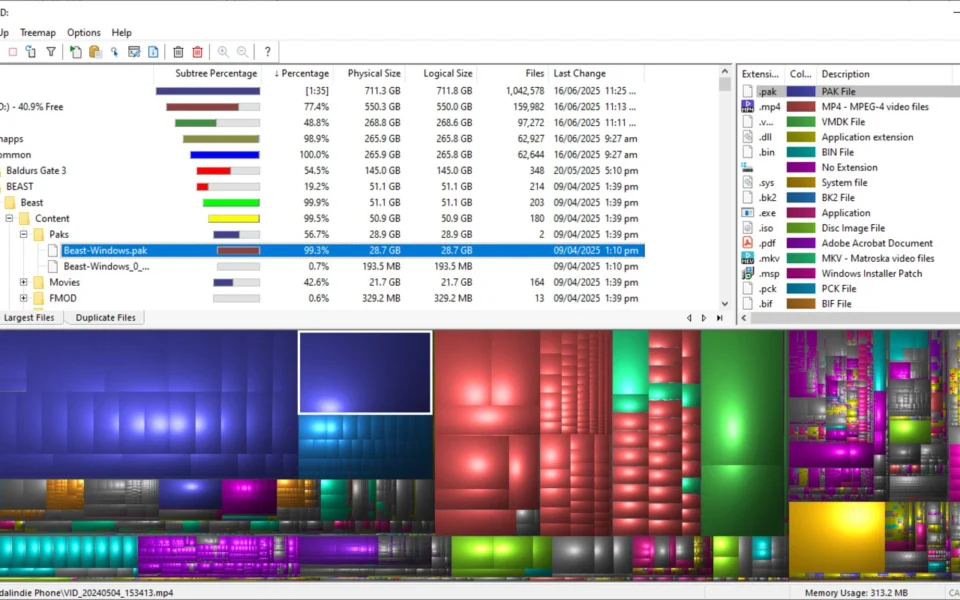Click the Beast-Windows.pak file icon
Screen dimensions: 960x600
pos(53,250)
